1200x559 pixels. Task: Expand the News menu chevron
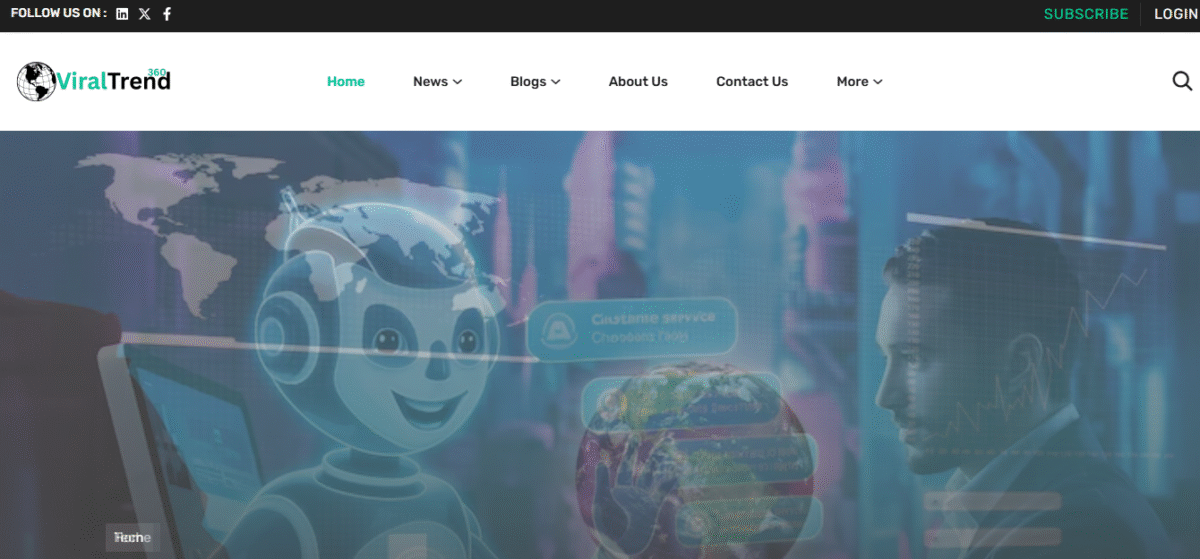(x=458, y=82)
